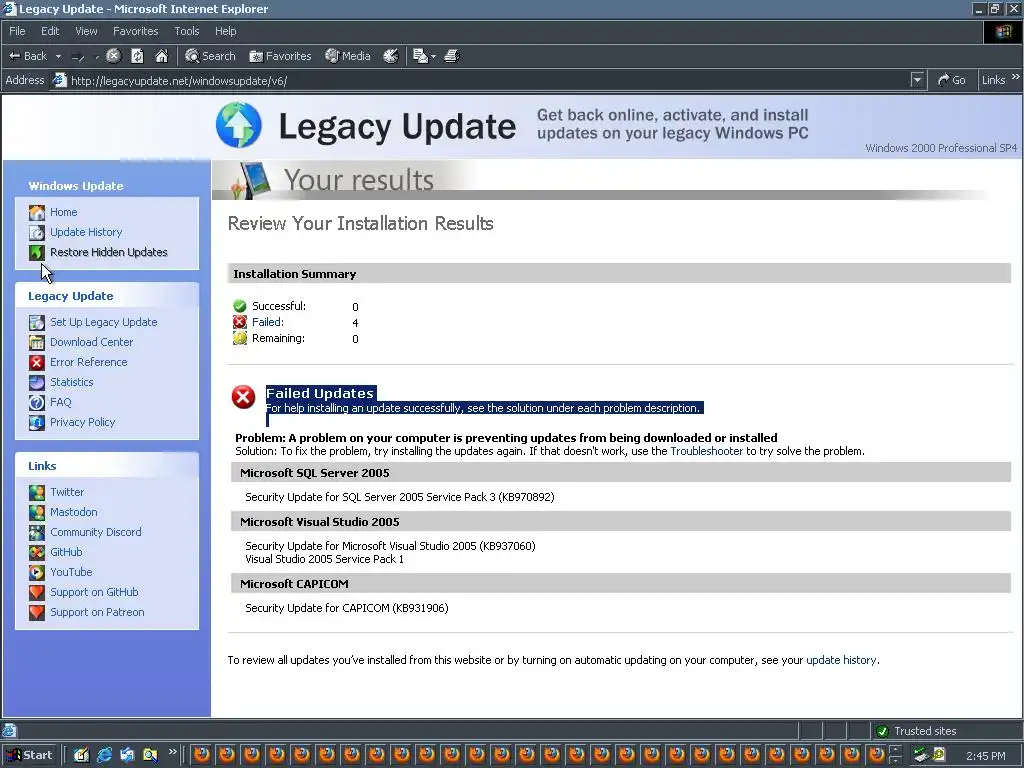Open the Back history dropdown arrow
This screenshot has width=1024, height=768.
click(58, 57)
